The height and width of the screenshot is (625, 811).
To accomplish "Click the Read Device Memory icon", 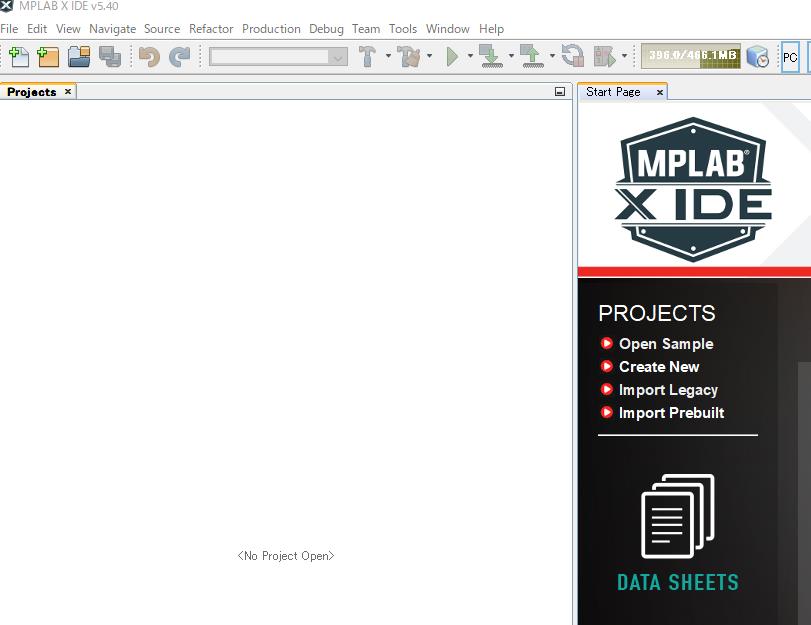I will (x=531, y=56).
